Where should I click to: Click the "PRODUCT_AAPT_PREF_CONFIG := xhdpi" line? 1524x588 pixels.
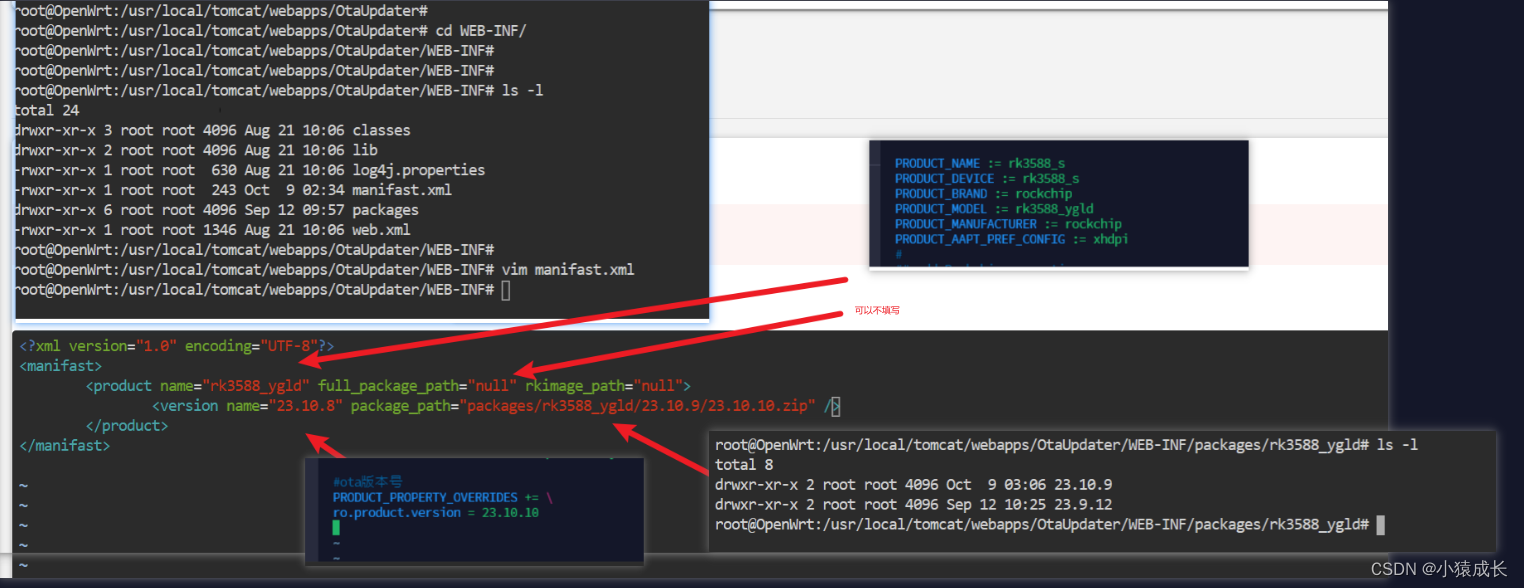[x=1011, y=239]
